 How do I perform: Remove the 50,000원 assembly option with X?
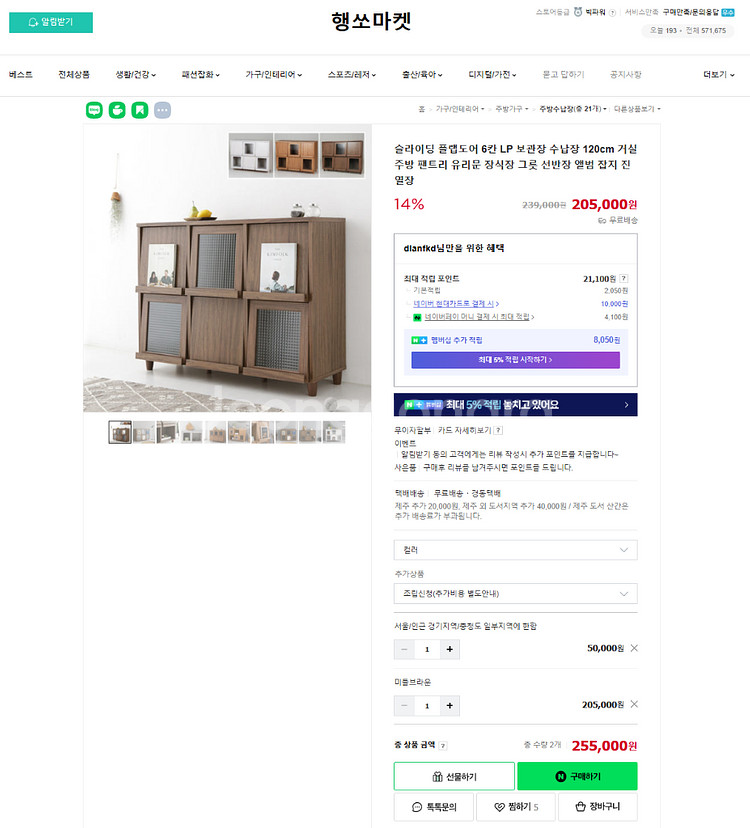(634, 648)
